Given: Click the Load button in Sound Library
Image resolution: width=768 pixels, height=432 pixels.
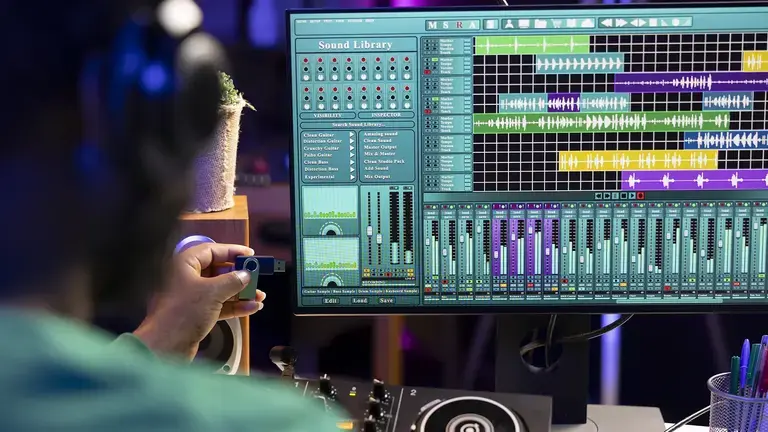Looking at the screenshot, I should 360,301.
